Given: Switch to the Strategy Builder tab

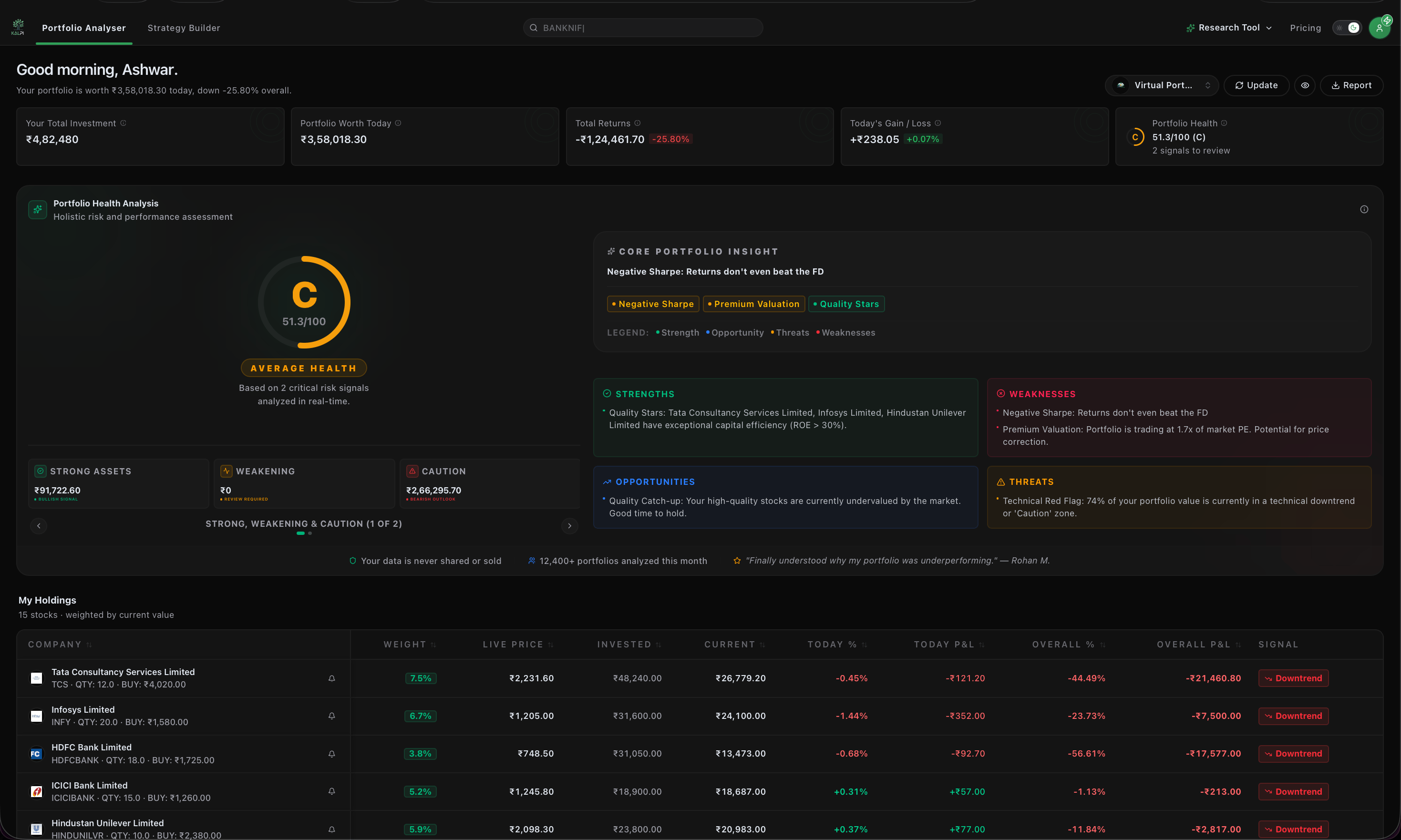Looking at the screenshot, I should click(184, 28).
